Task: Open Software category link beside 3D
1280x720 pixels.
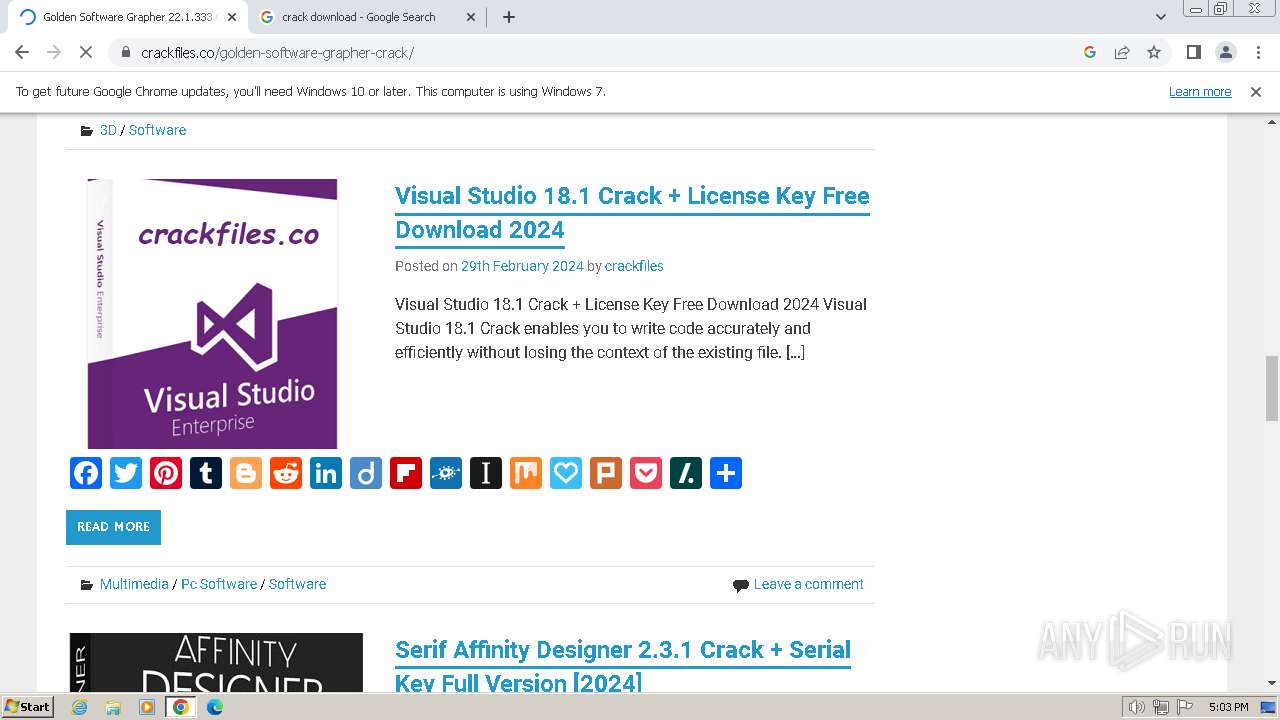Action: [x=157, y=130]
